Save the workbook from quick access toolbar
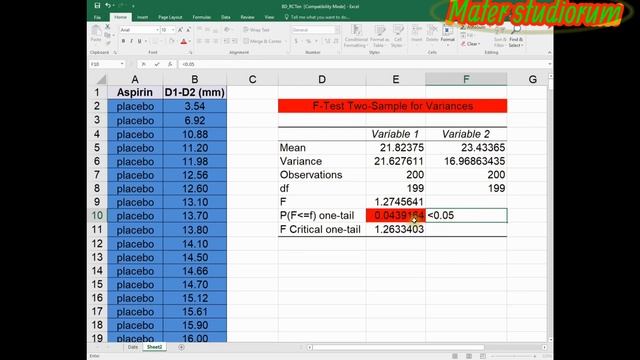Image resolution: width=640 pixels, height=360 pixels. 97,5
